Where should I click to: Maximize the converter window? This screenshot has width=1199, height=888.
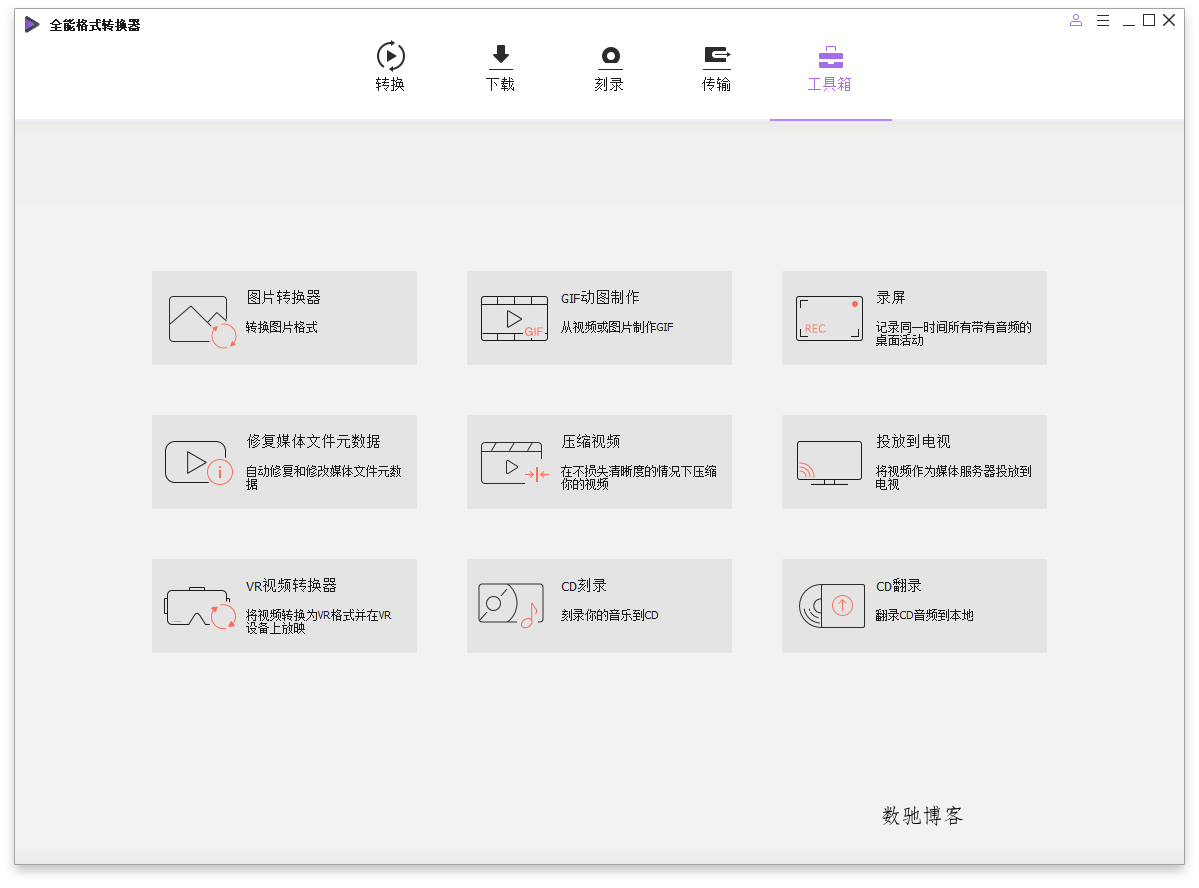point(1149,21)
